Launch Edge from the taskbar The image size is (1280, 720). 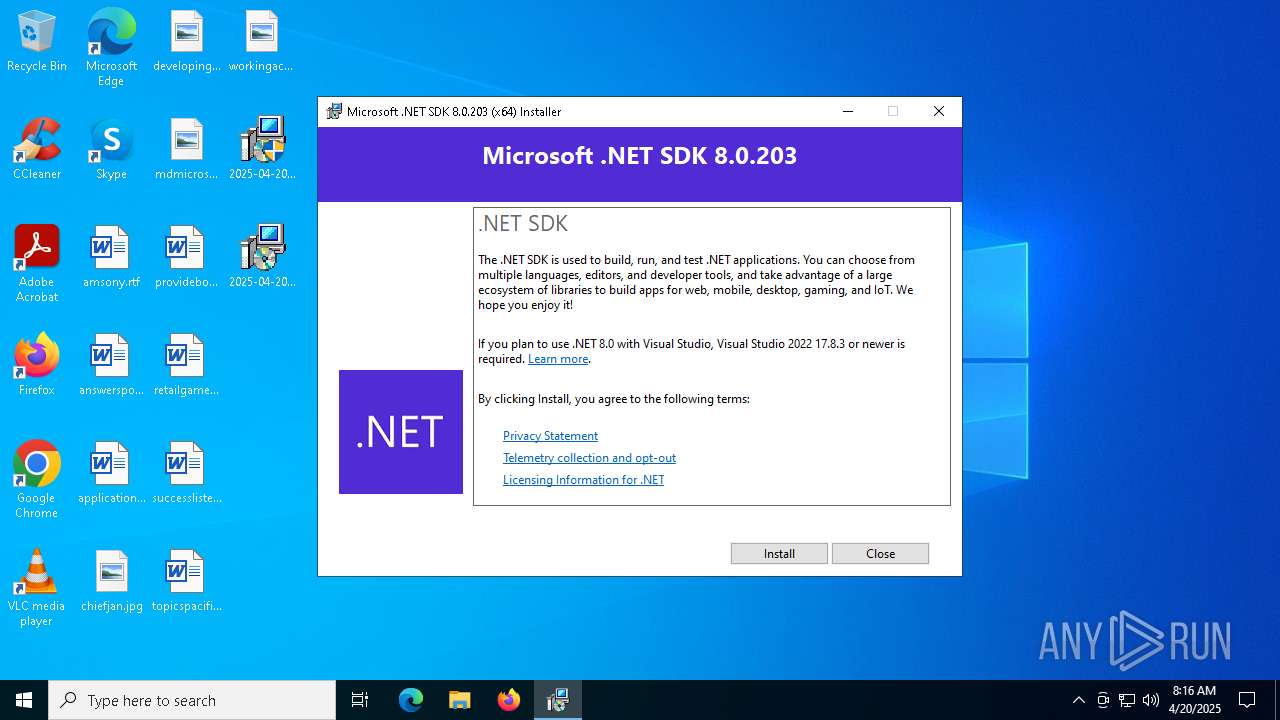click(411, 700)
